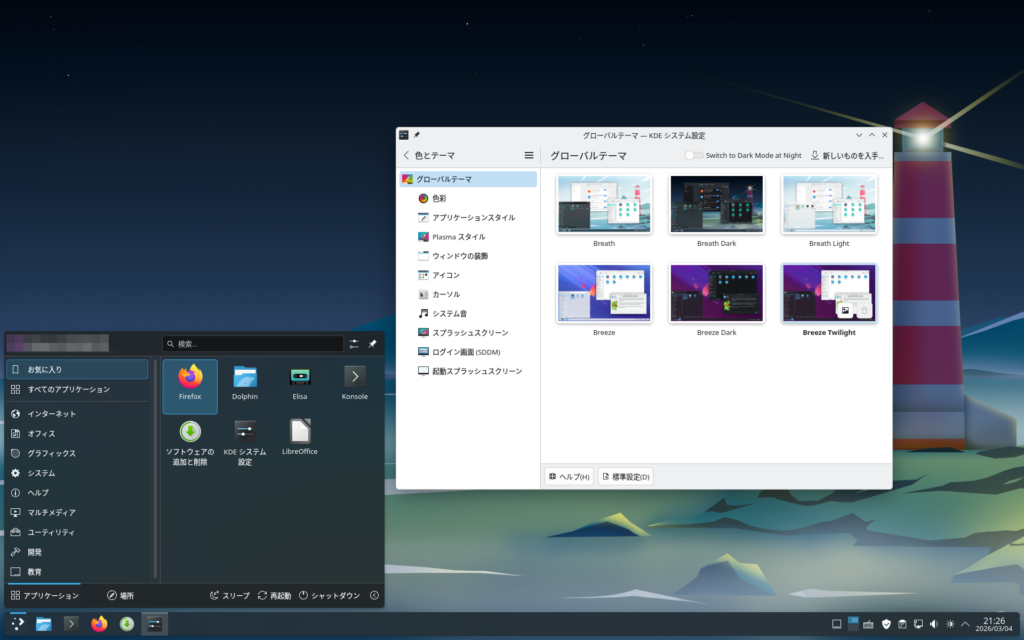Expand hidden system tray icons arrow
This screenshot has height=640, width=1024.
(965, 624)
